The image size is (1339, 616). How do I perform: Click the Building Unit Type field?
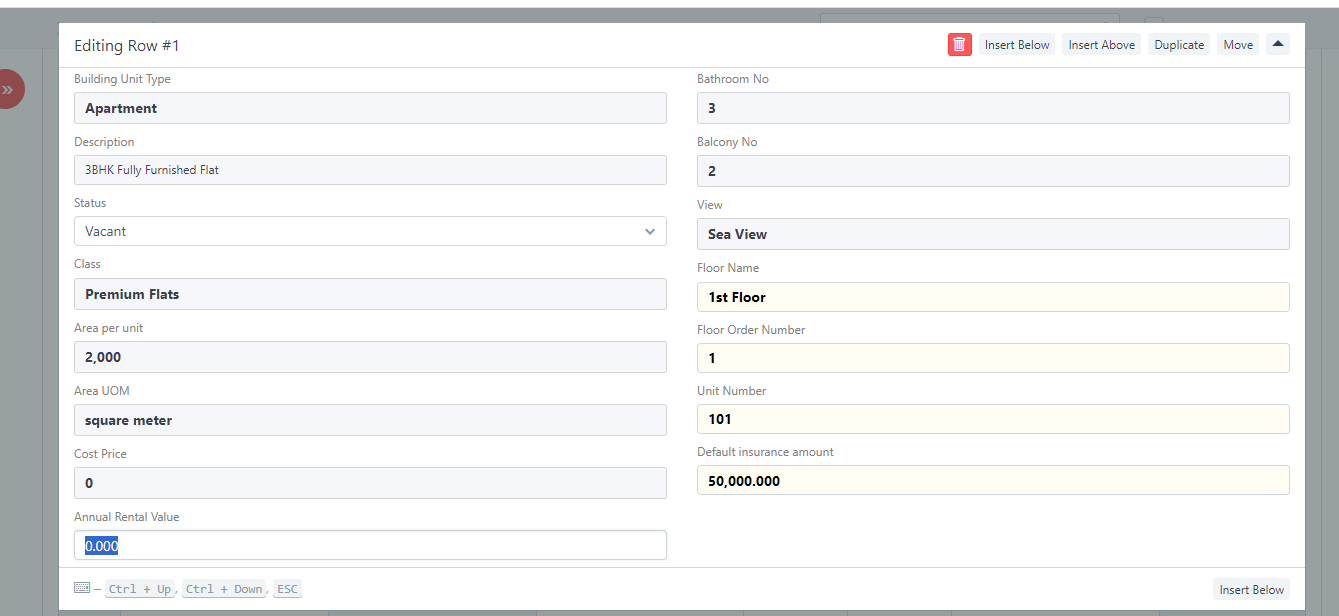click(x=370, y=108)
